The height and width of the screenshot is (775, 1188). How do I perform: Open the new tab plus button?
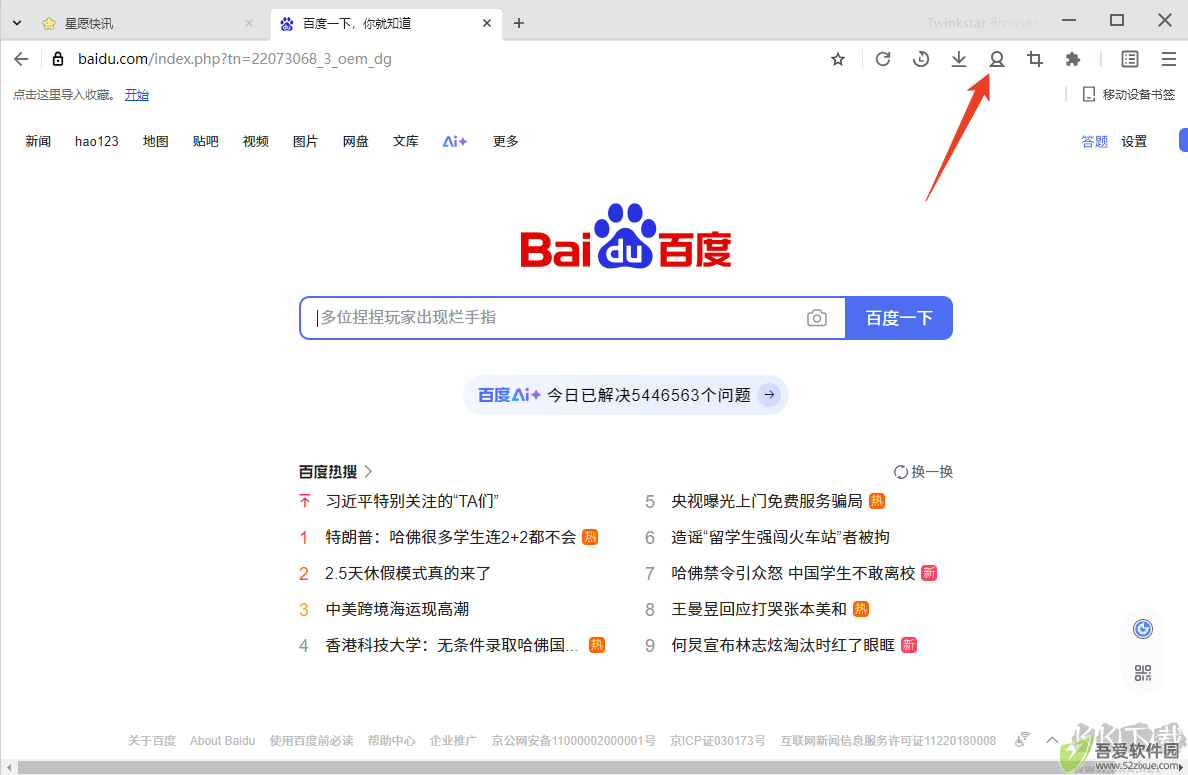[519, 23]
